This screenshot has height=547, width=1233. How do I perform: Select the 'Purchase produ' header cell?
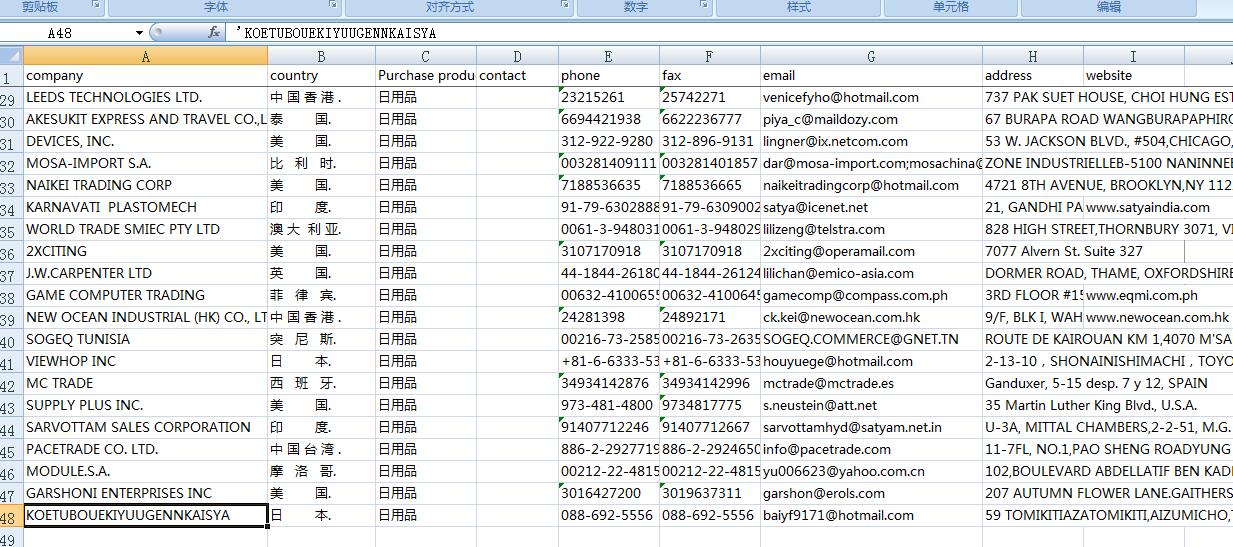(425, 76)
